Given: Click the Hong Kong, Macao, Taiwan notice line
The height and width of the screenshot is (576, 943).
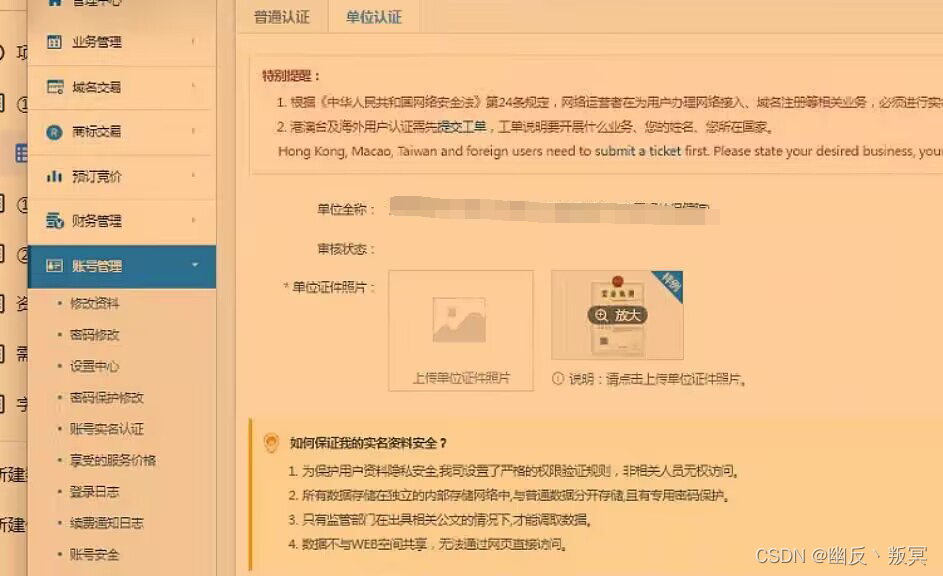Looking at the screenshot, I should pyautogui.click(x=609, y=152).
